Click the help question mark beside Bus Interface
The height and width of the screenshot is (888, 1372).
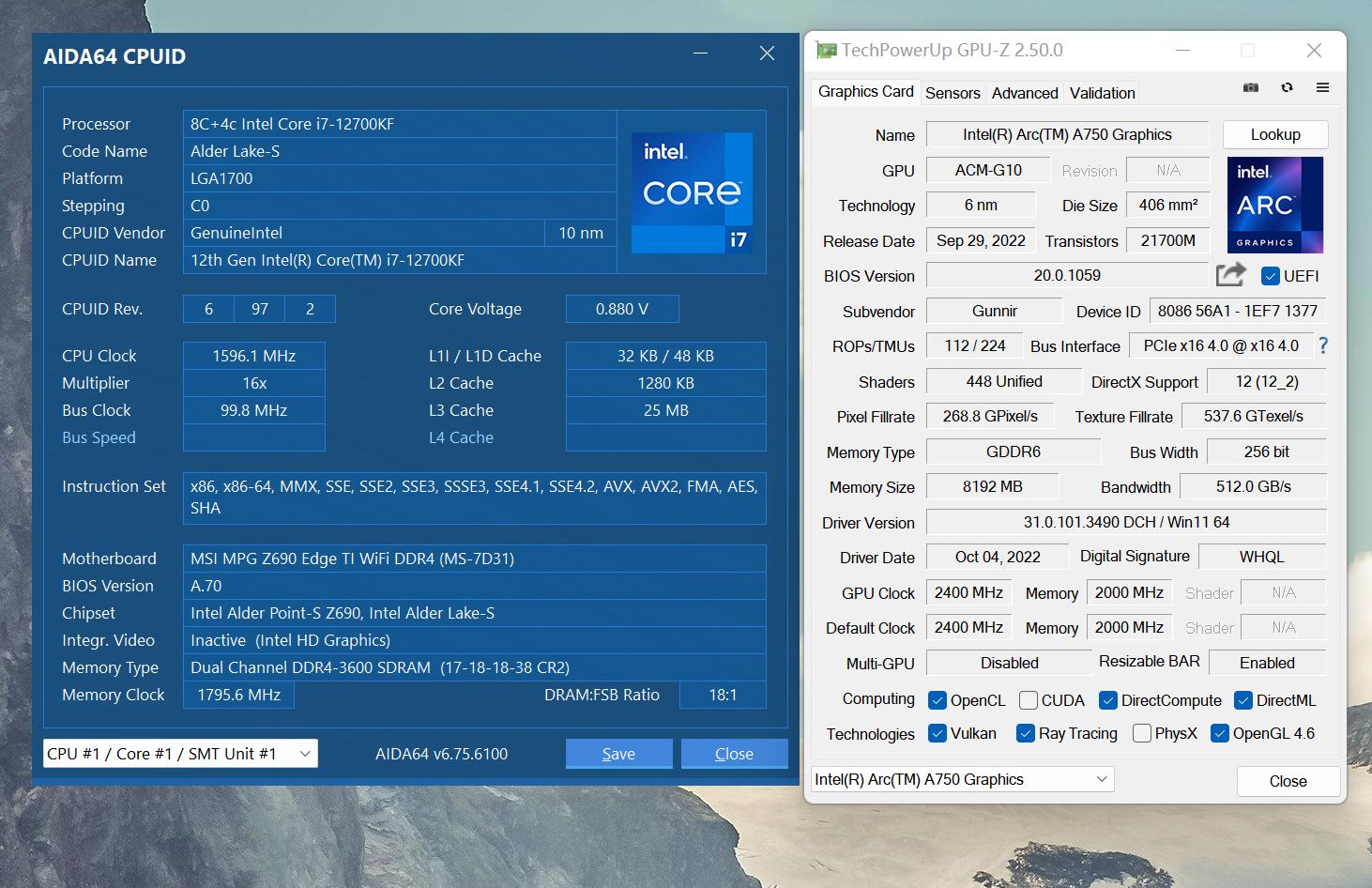tap(1323, 345)
